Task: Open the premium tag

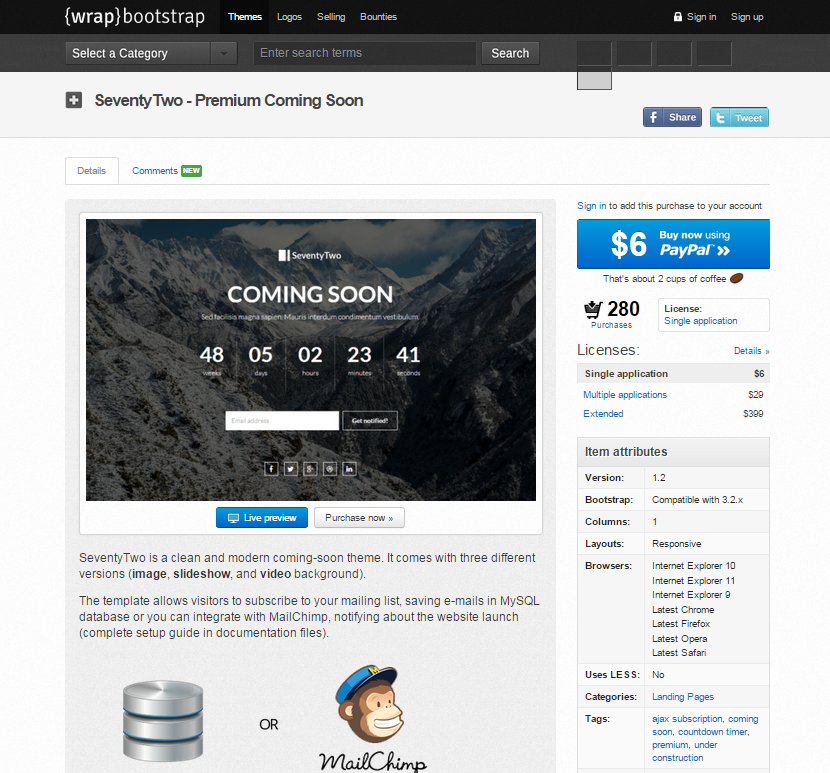Action: click(x=670, y=744)
